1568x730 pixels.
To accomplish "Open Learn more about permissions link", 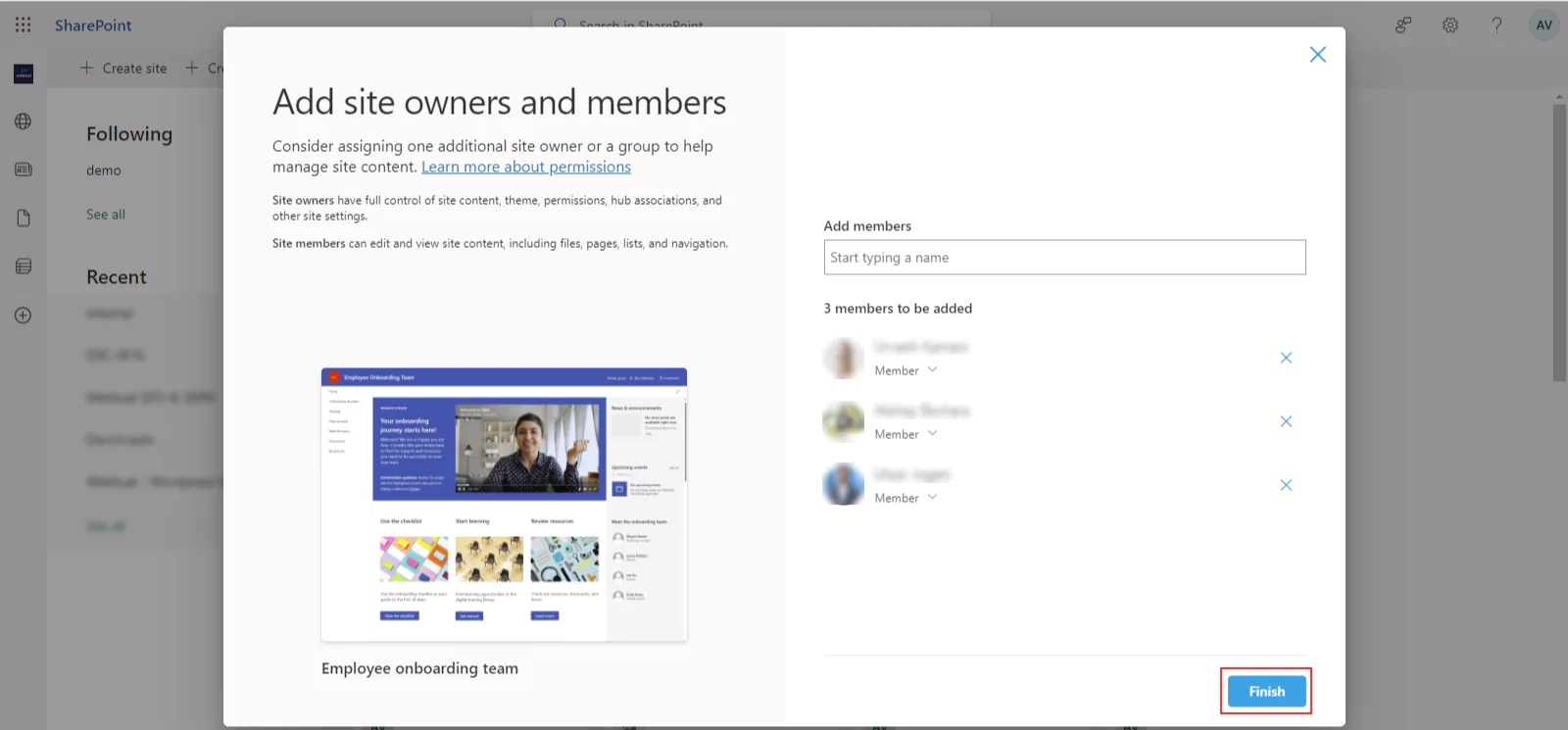I will click(526, 167).
